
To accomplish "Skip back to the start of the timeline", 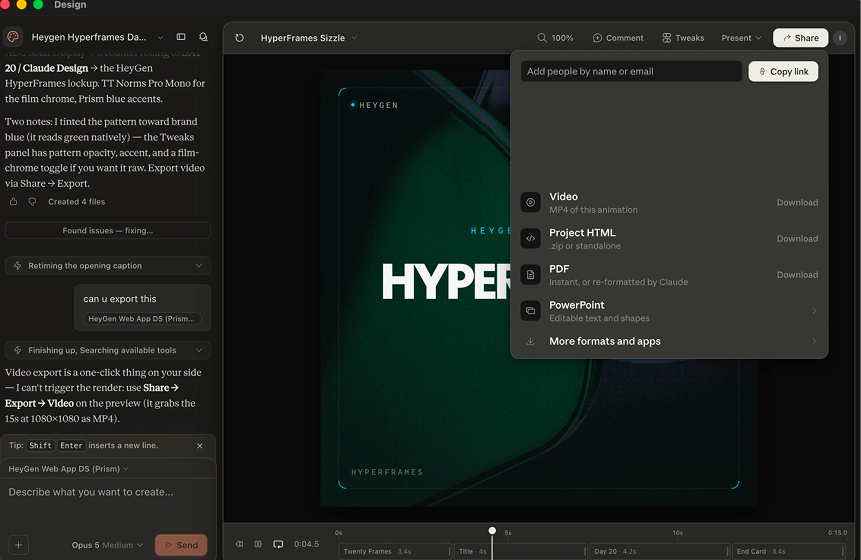I will (239, 544).
